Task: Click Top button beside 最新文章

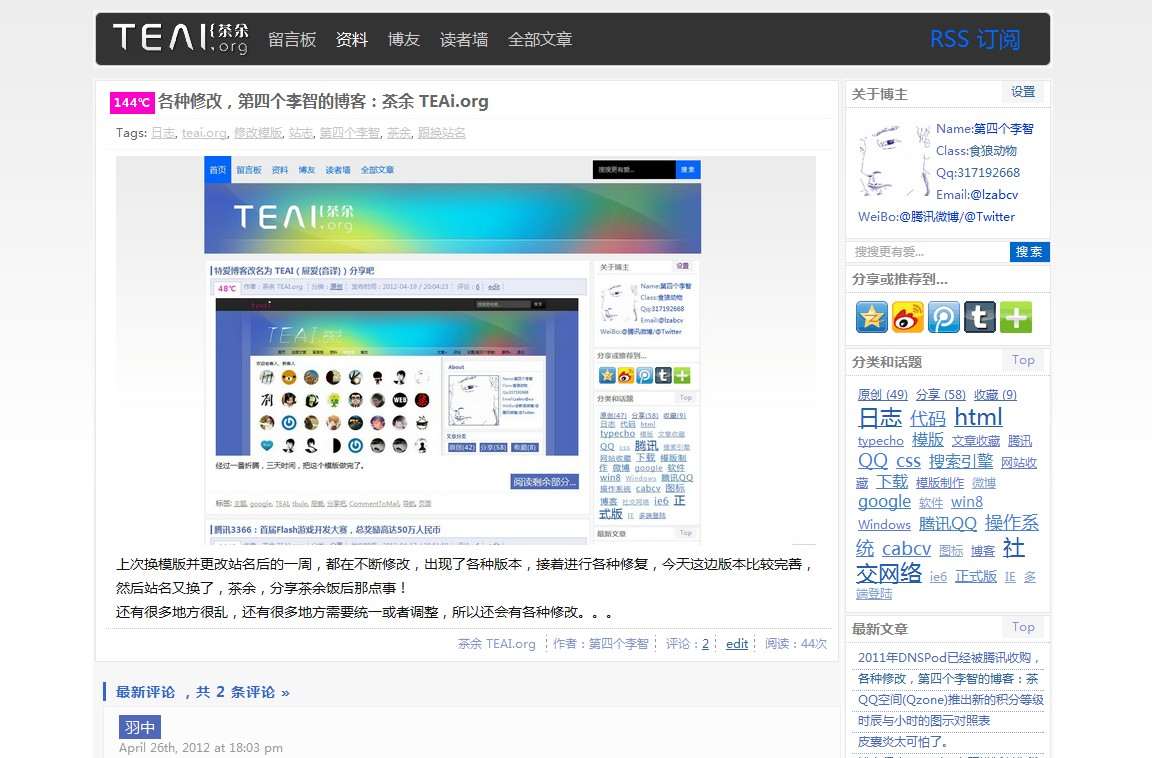Action: click(x=1023, y=627)
